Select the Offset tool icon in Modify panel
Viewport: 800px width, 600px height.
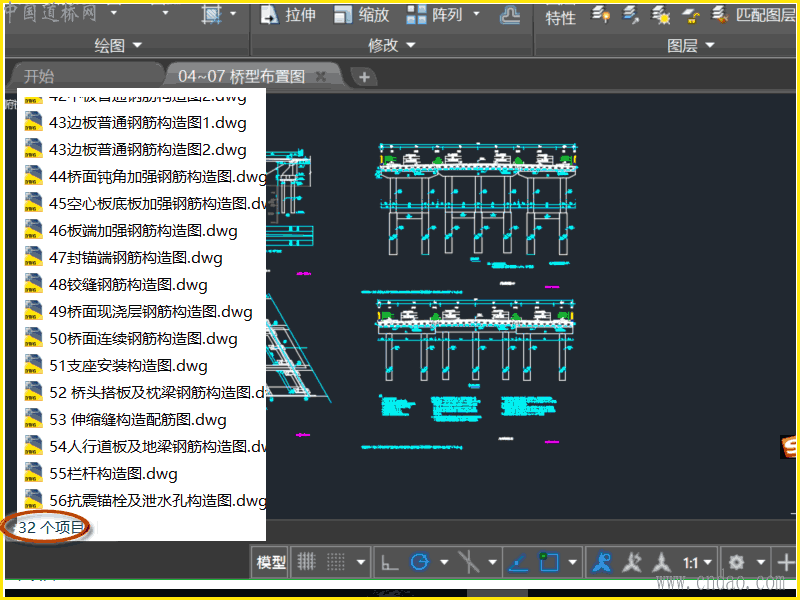coord(509,15)
